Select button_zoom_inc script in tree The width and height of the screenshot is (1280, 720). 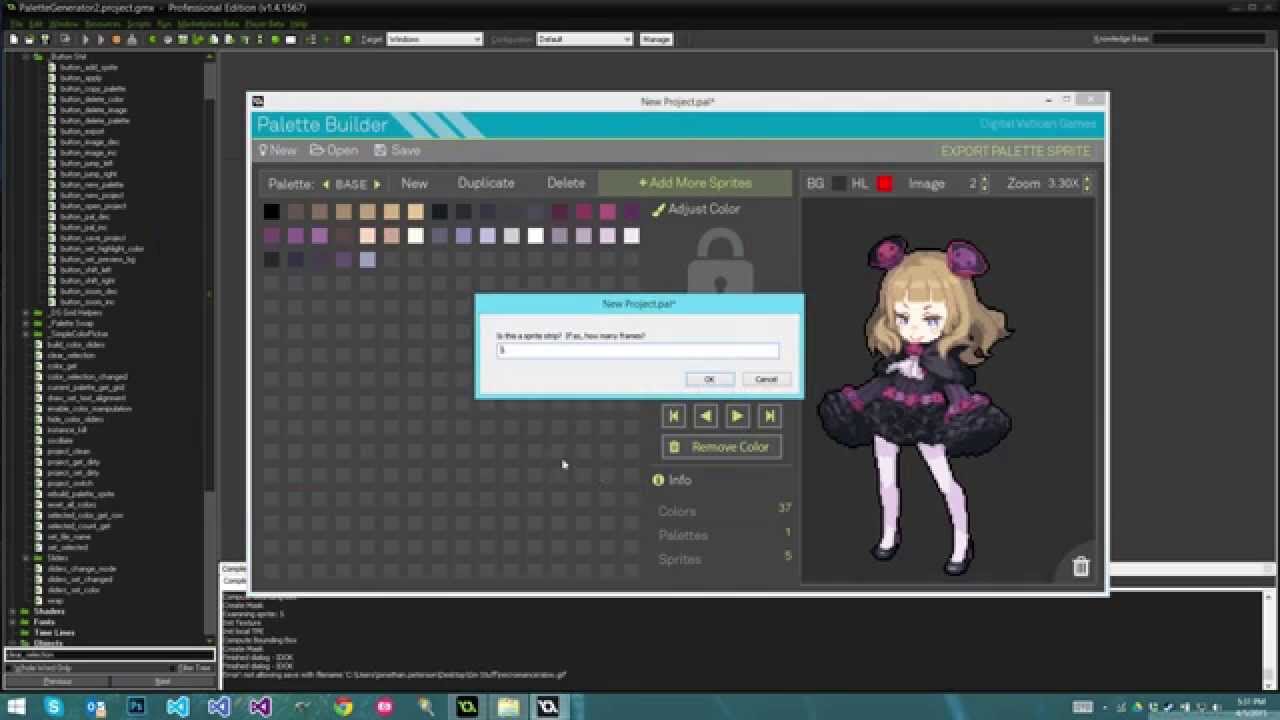[87, 302]
